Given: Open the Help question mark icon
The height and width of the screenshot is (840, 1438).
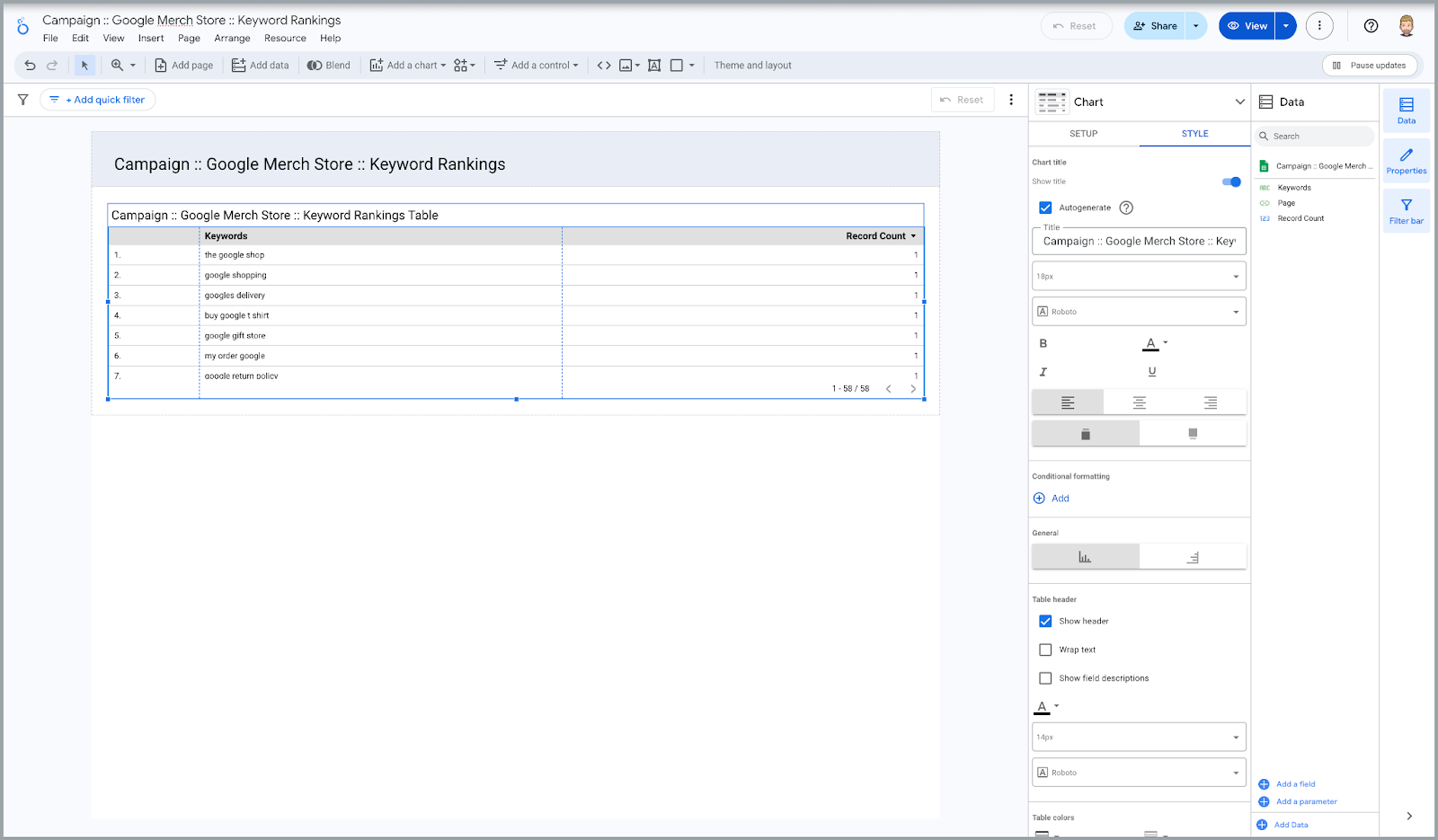Looking at the screenshot, I should (x=1371, y=26).
